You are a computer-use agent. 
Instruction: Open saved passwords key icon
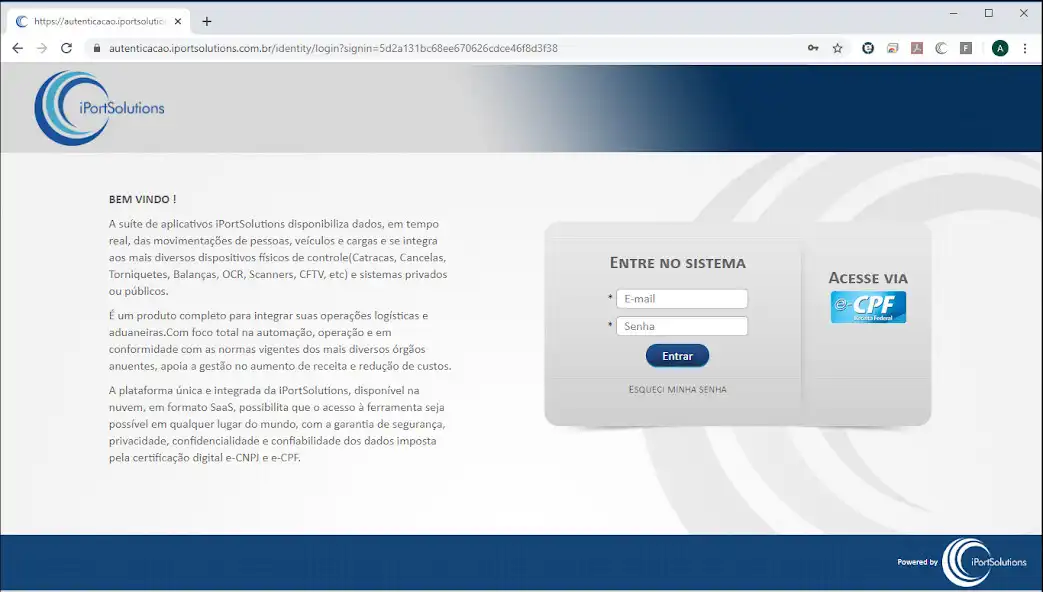(813, 48)
